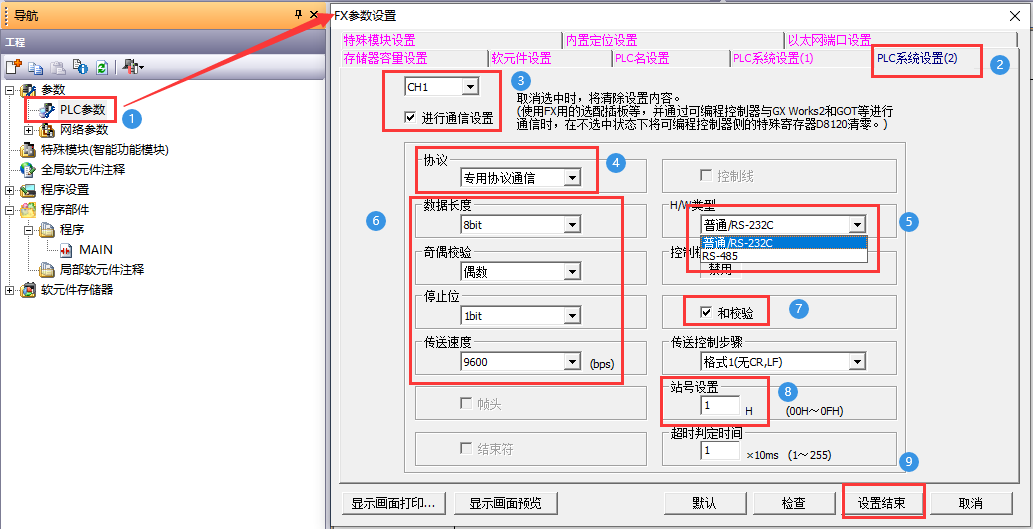Open the 传送速度 9600 dropdown
Viewport: 1033px width, 529px height.
coord(572,362)
